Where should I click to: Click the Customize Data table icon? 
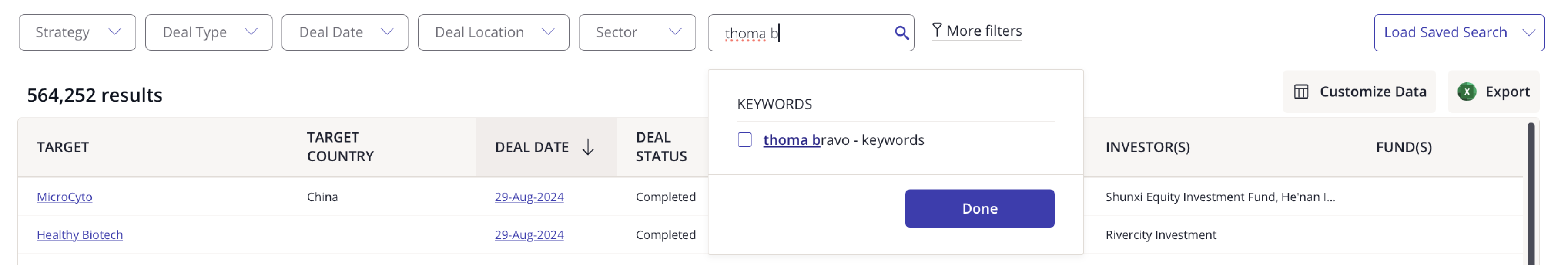tap(1301, 92)
